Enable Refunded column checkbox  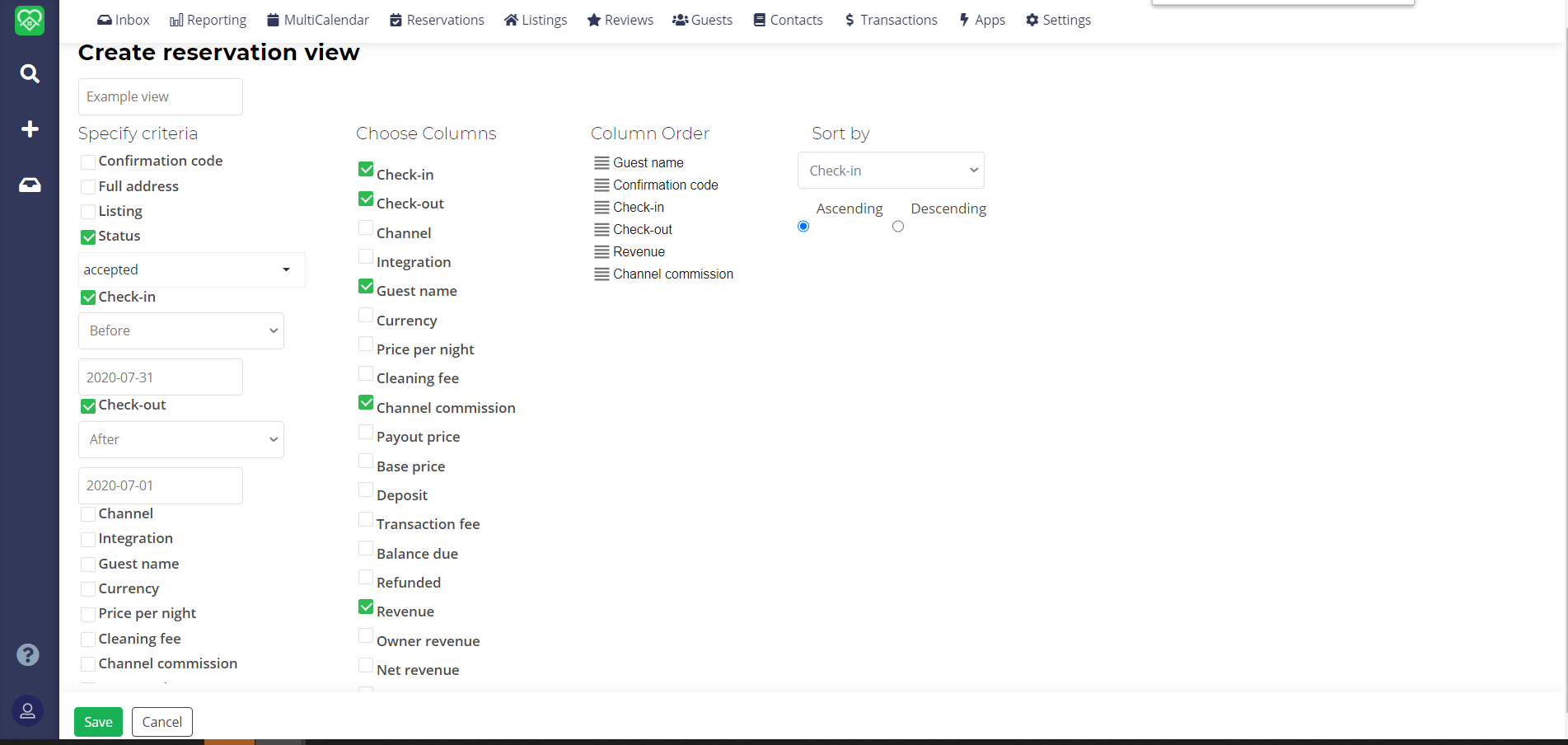(x=366, y=578)
